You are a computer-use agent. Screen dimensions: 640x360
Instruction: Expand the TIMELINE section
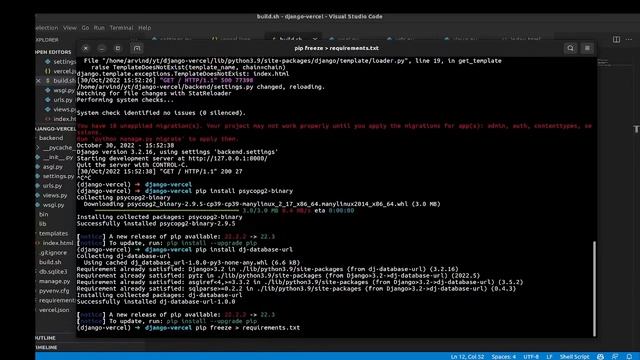click(x=47, y=347)
